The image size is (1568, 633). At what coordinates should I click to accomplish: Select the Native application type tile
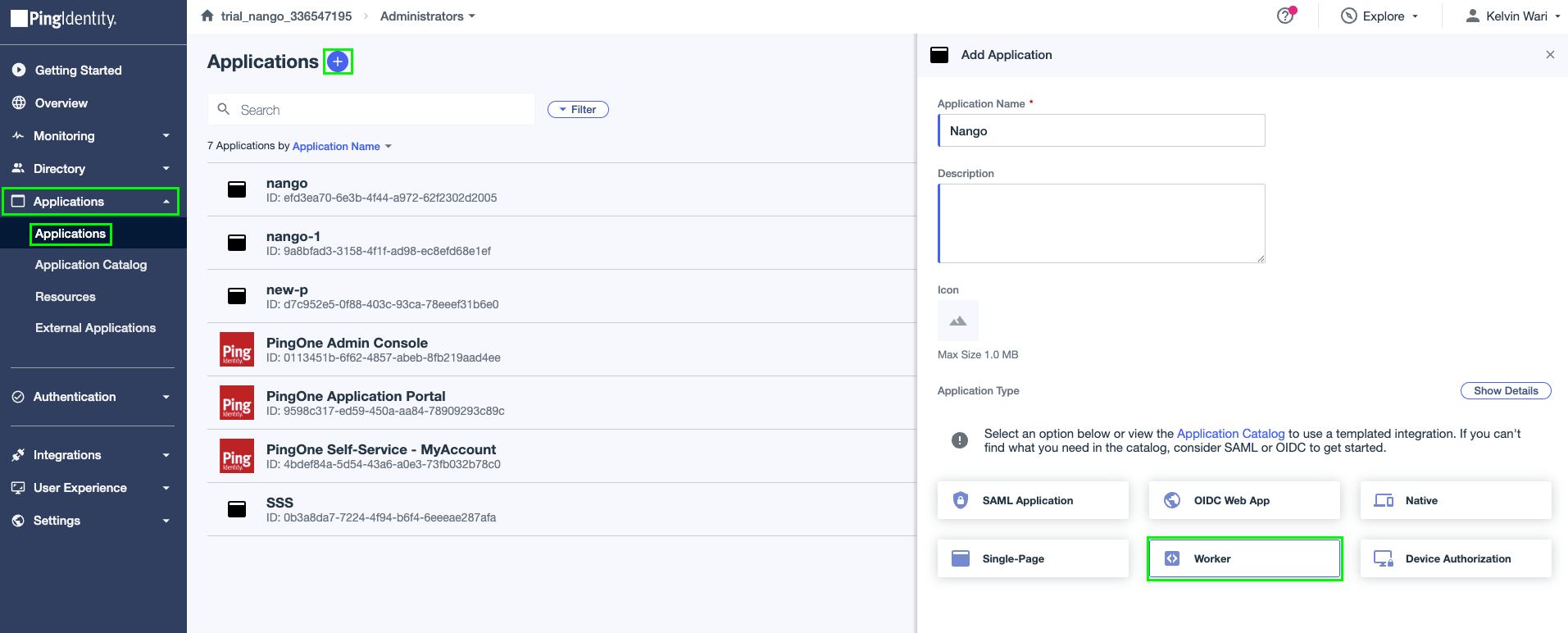click(1456, 500)
